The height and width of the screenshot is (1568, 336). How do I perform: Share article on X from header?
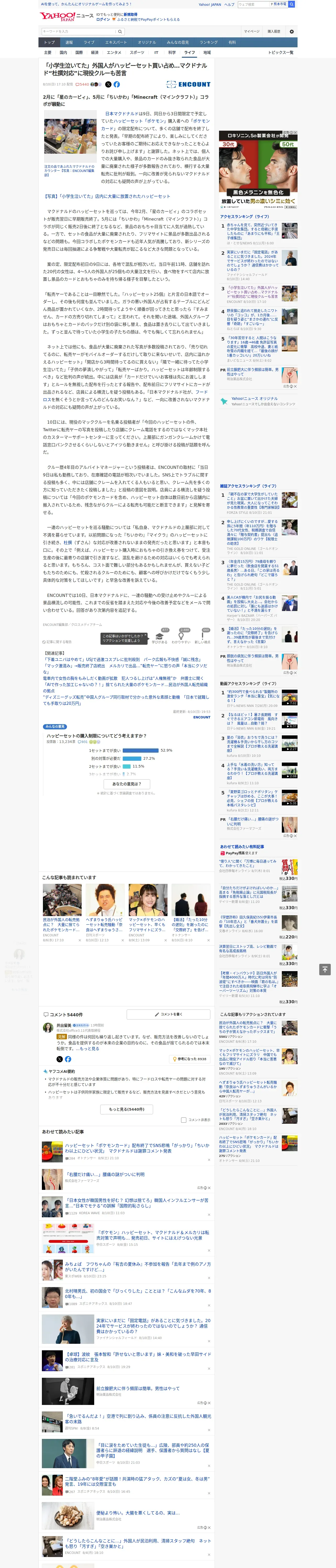point(109,85)
